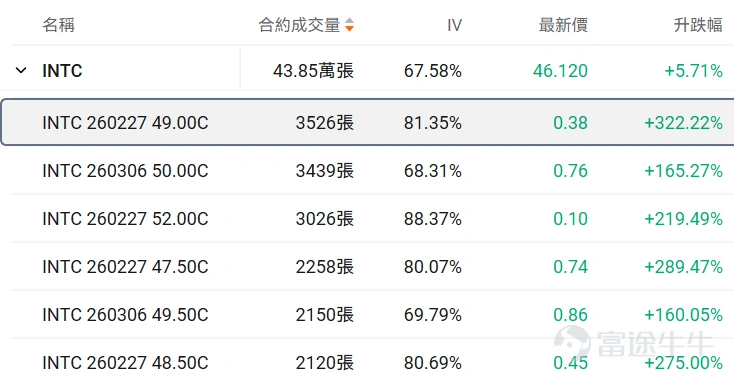Click change +160.05% cell
This screenshot has width=734, height=380.
(x=684, y=315)
